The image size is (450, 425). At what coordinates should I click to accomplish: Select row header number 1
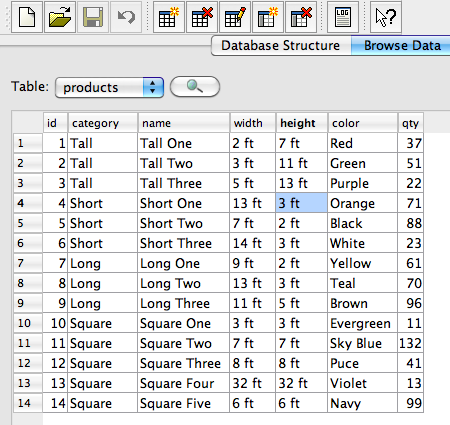point(28,143)
